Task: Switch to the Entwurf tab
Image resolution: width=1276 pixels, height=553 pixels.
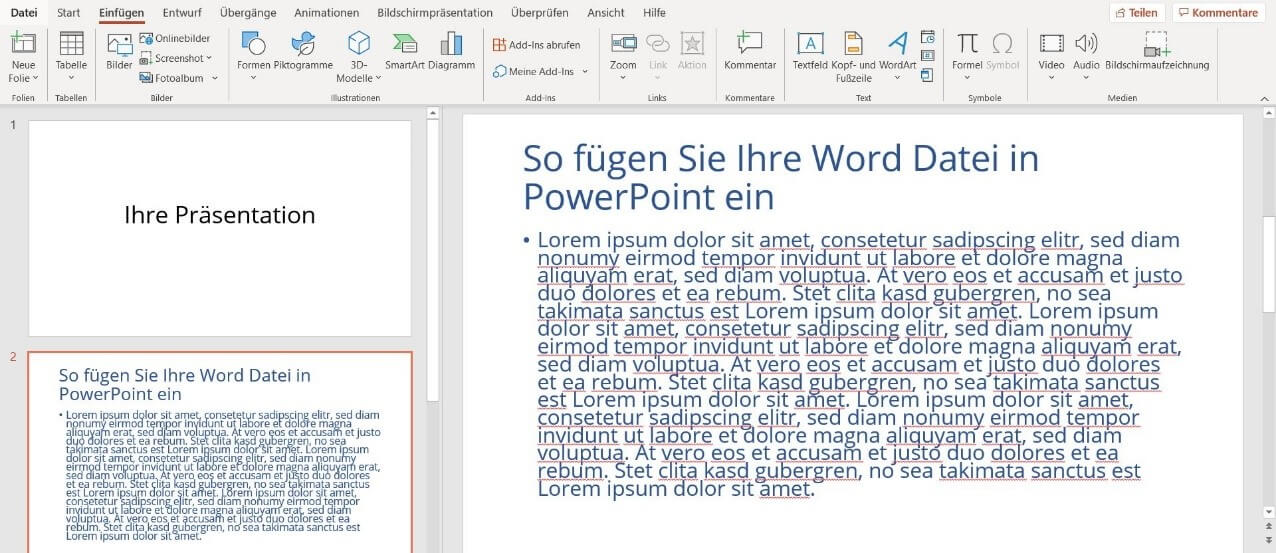Action: pyautogui.click(x=183, y=13)
